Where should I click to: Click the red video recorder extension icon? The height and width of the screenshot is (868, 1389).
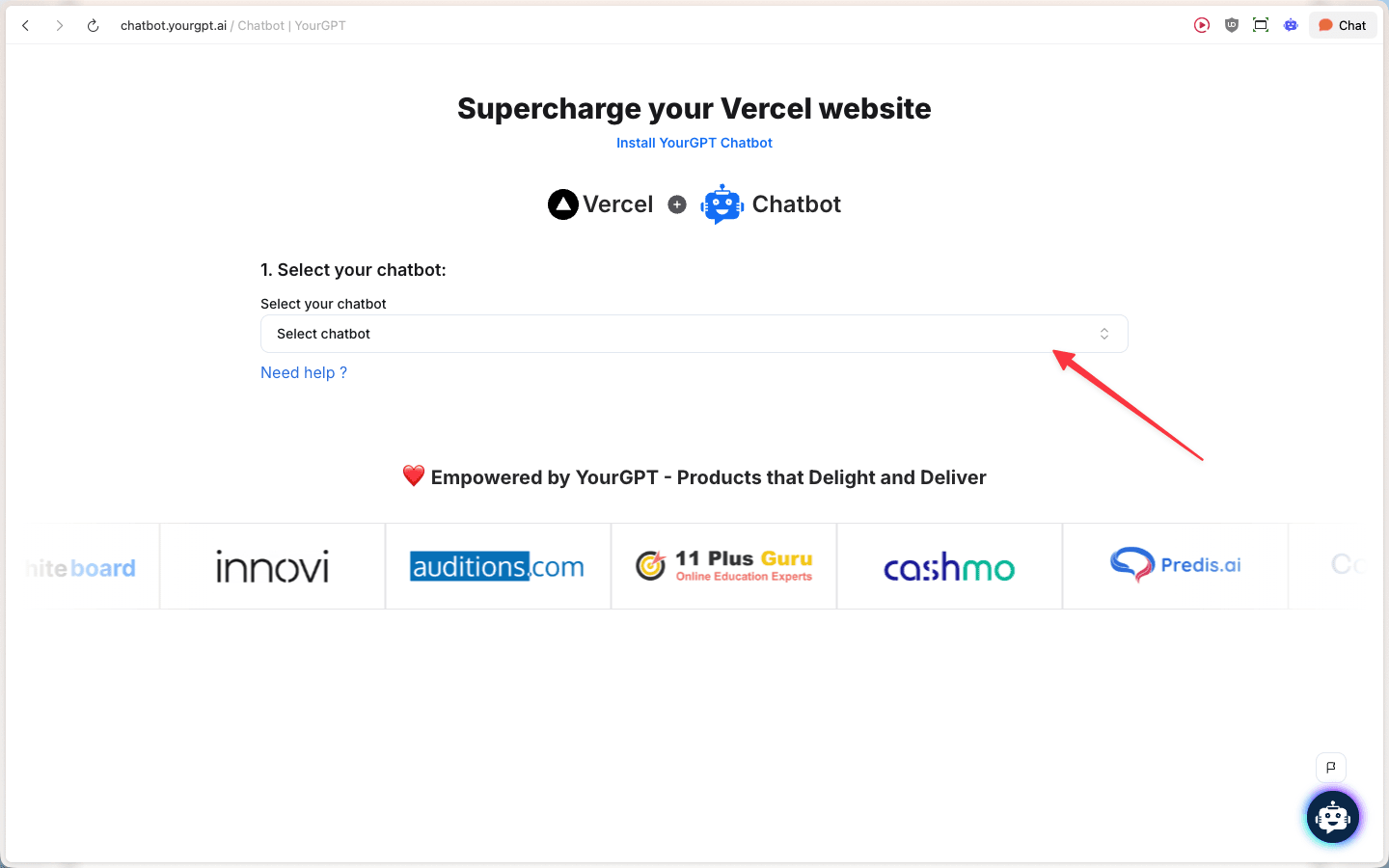click(x=1201, y=25)
